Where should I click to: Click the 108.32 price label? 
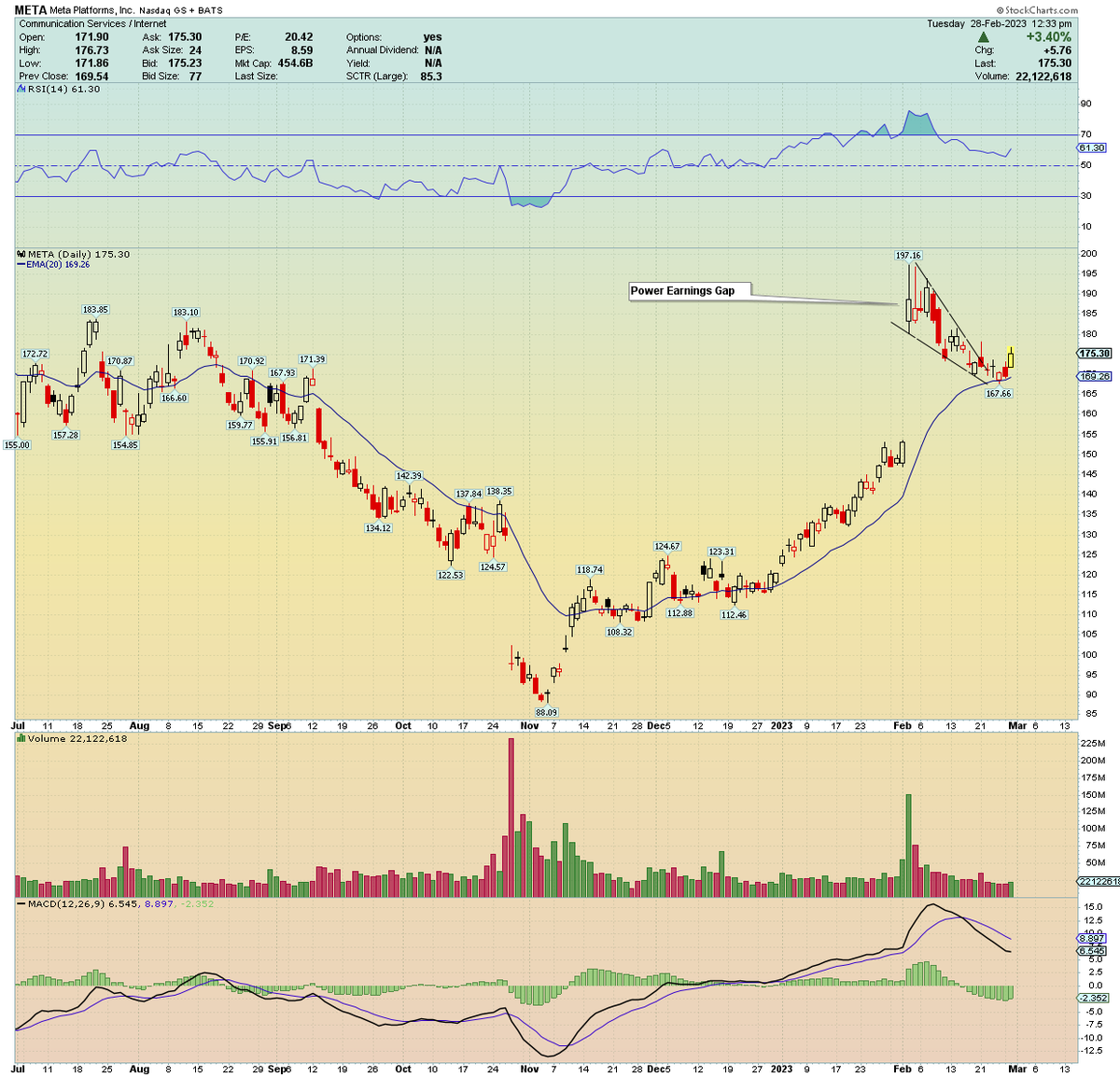620,632
